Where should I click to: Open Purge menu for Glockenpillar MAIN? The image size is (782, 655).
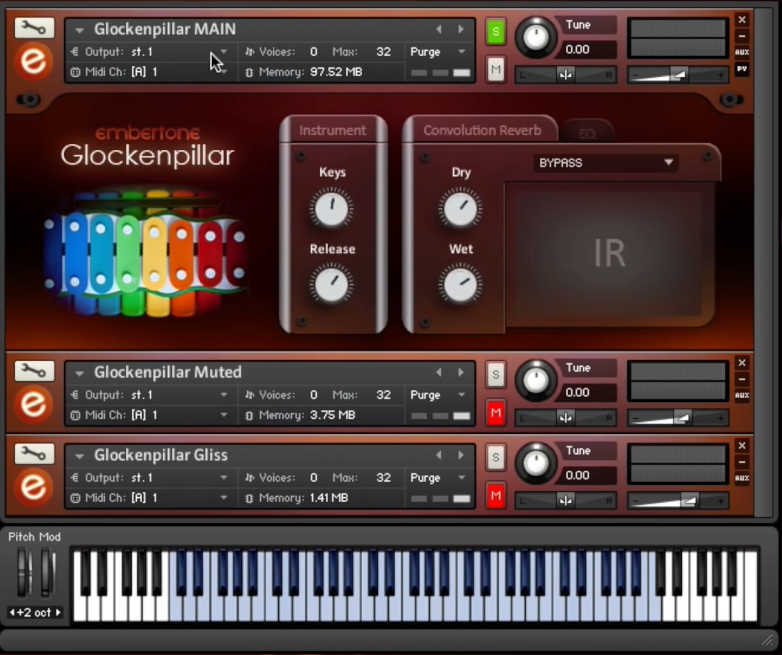pyautogui.click(x=462, y=51)
